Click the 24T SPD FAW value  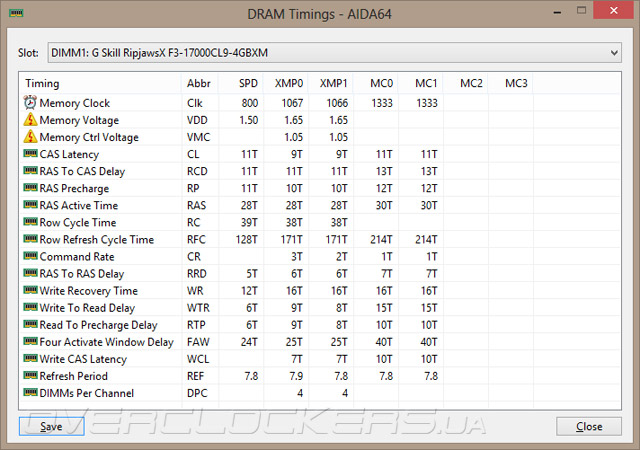(249, 342)
